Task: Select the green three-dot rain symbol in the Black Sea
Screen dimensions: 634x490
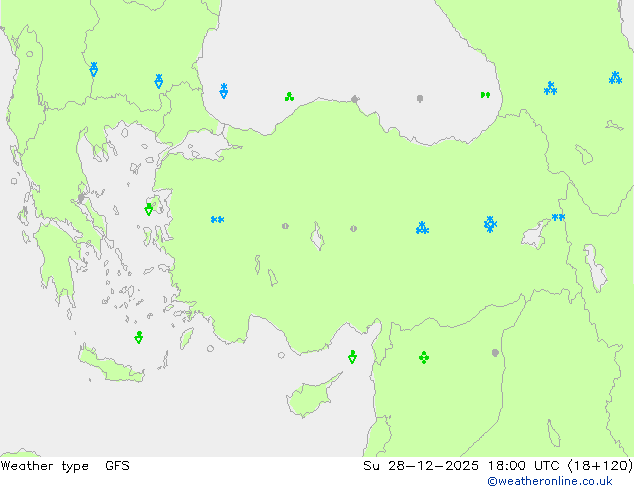Action: [x=289, y=97]
